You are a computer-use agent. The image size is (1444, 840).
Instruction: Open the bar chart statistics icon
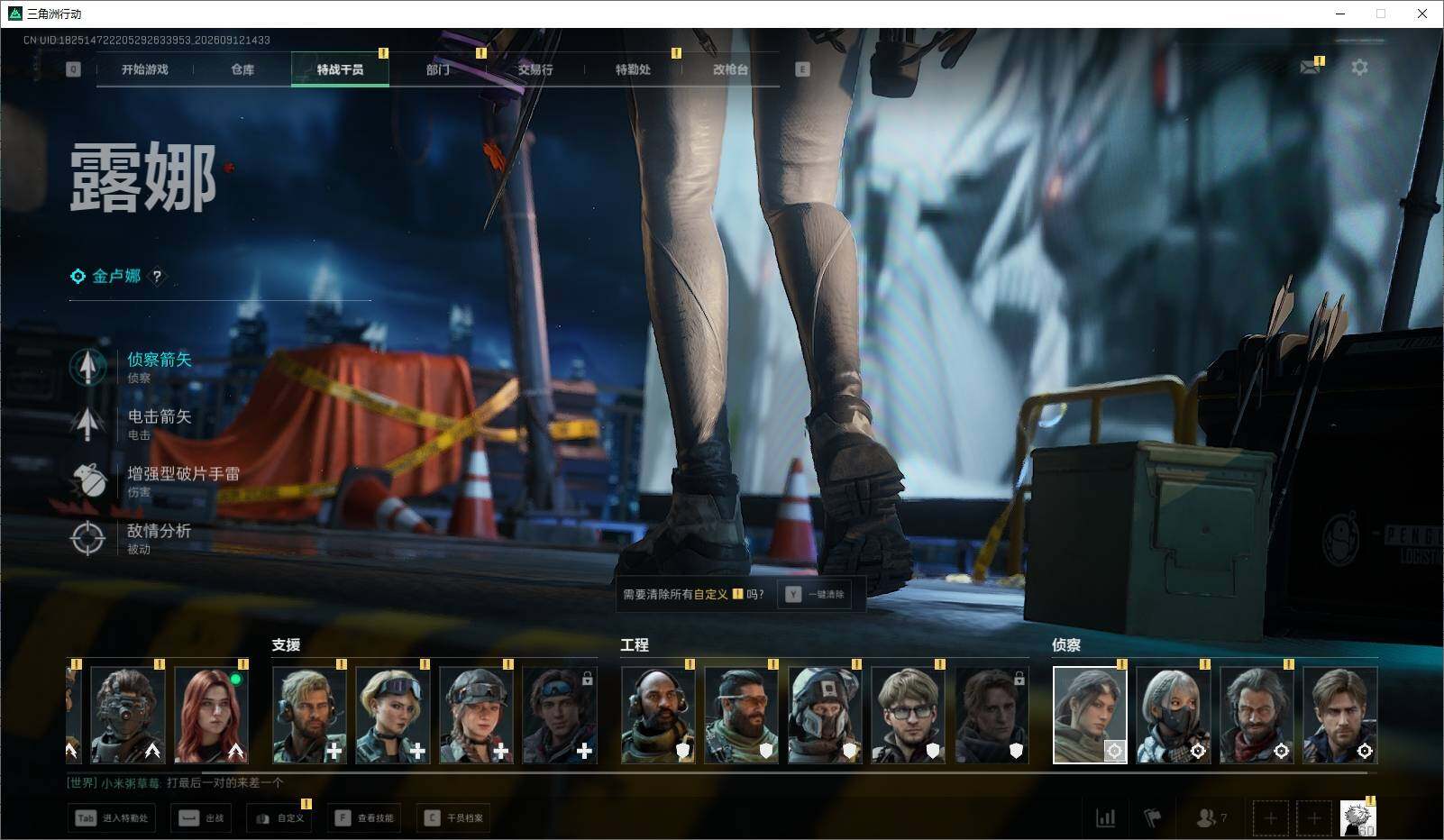click(1105, 818)
